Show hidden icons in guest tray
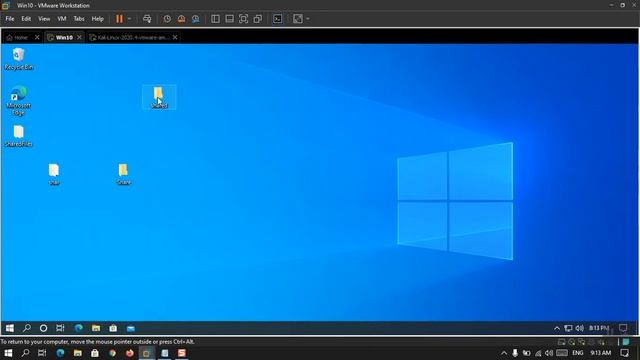This screenshot has height=360, width=640. (557, 328)
